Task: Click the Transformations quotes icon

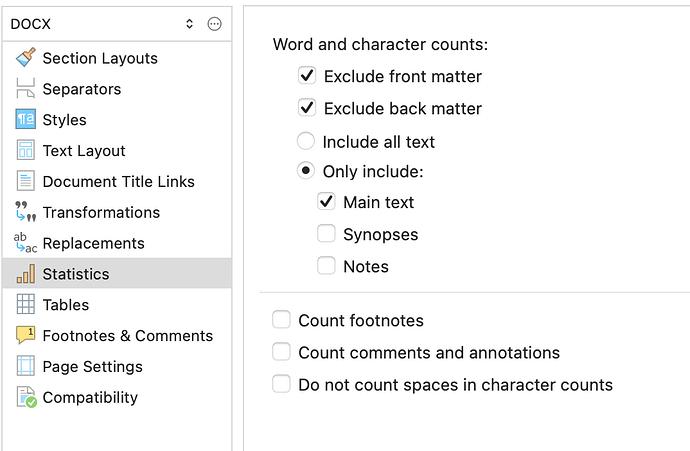Action: click(x=26, y=212)
